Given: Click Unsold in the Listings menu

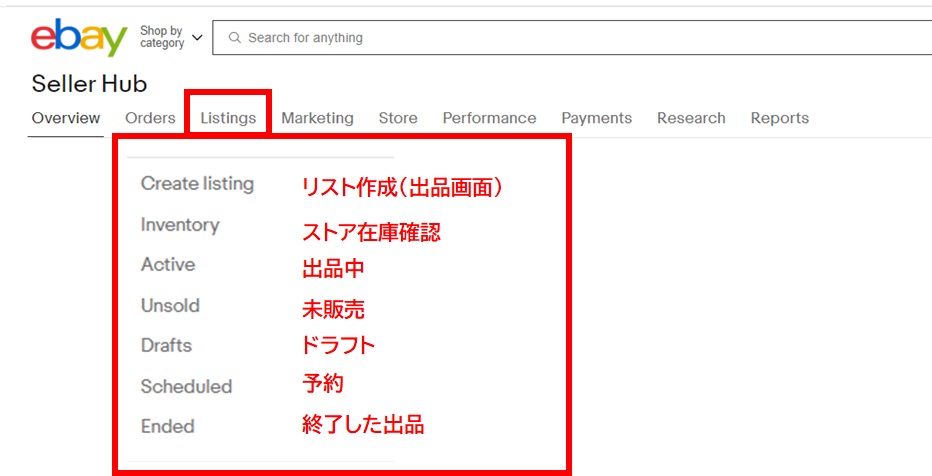Looking at the screenshot, I should [170, 306].
